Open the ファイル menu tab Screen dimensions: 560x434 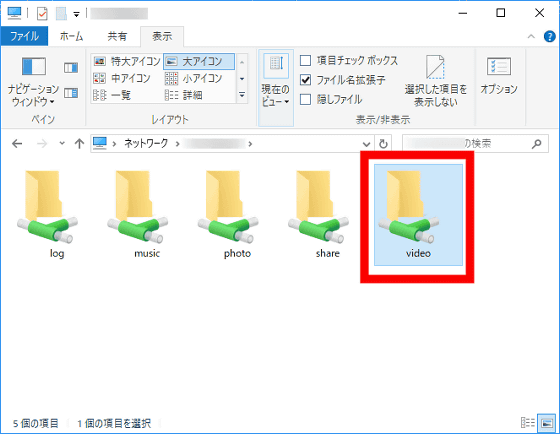[x=24, y=36]
